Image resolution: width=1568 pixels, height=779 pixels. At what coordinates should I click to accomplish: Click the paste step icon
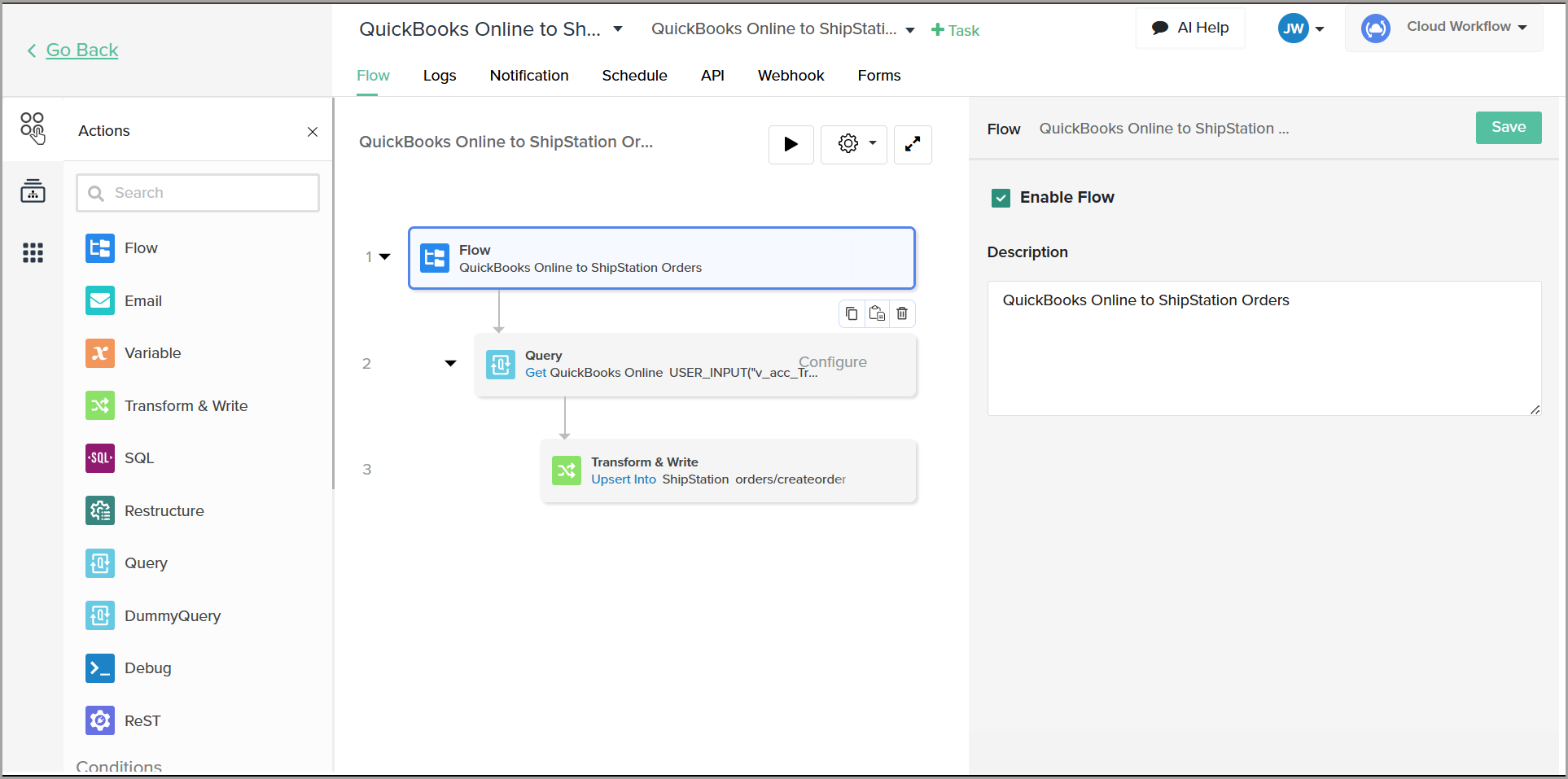[x=877, y=314]
